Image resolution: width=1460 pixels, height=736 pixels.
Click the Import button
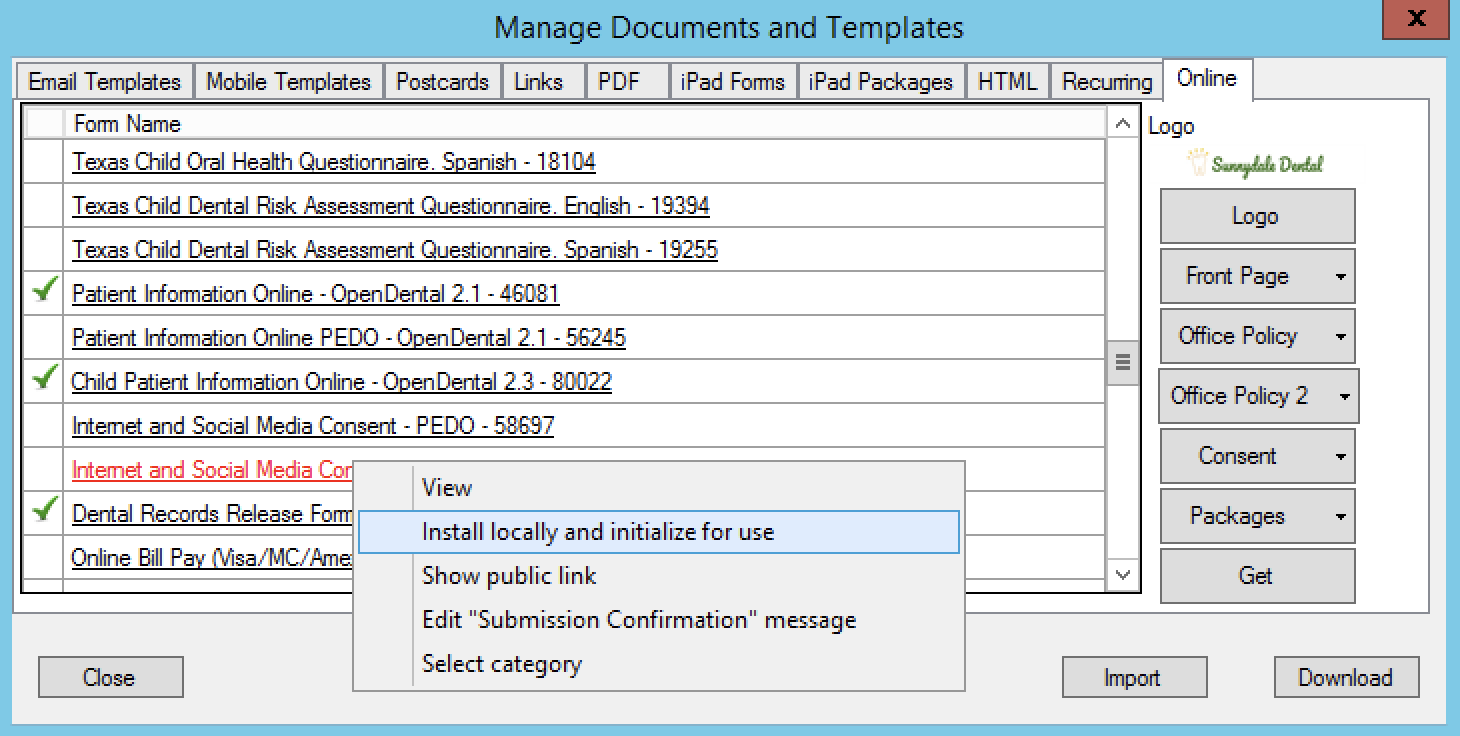1134,677
